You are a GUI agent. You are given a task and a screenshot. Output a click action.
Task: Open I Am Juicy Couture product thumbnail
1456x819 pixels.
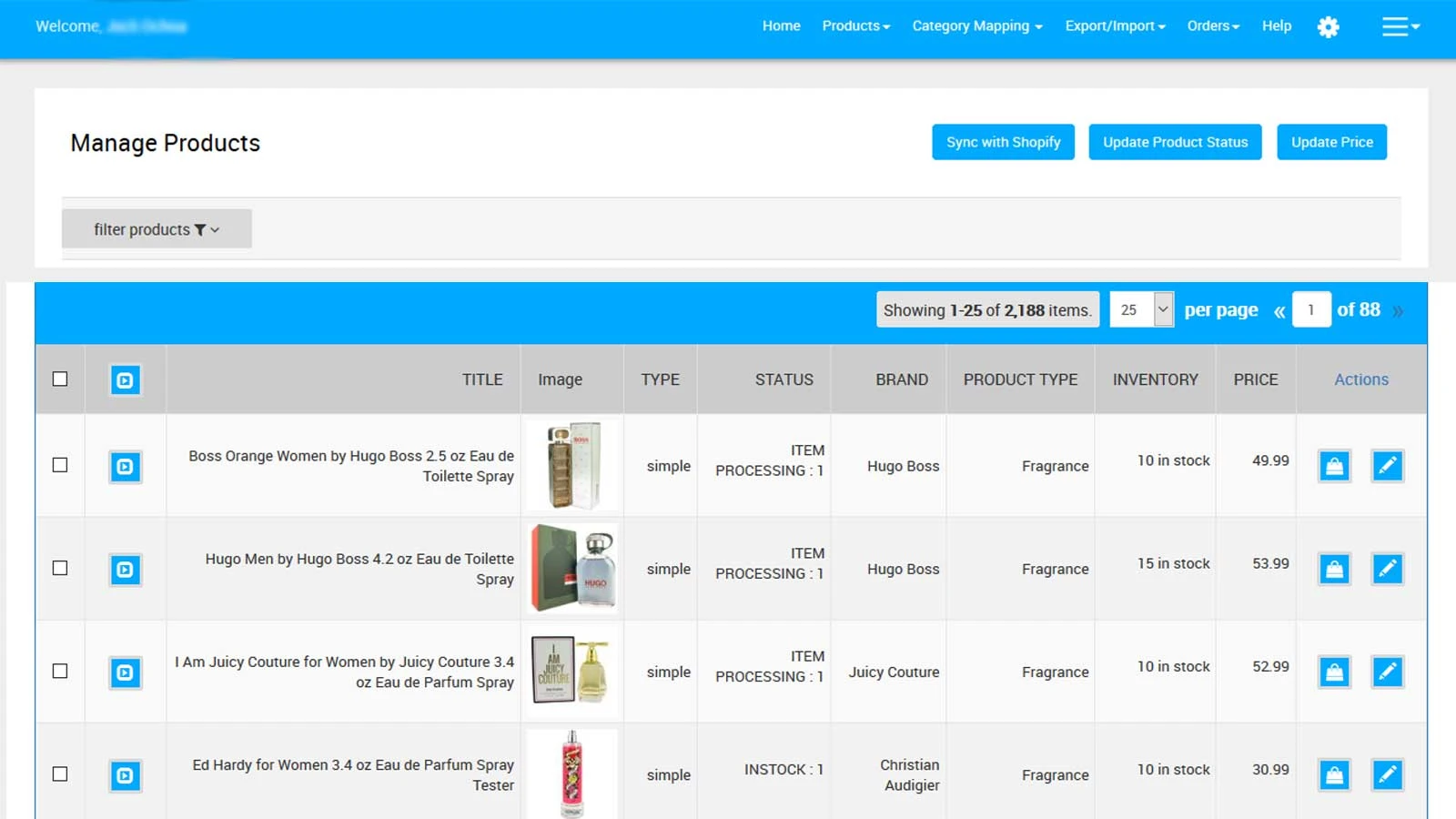[x=572, y=672]
